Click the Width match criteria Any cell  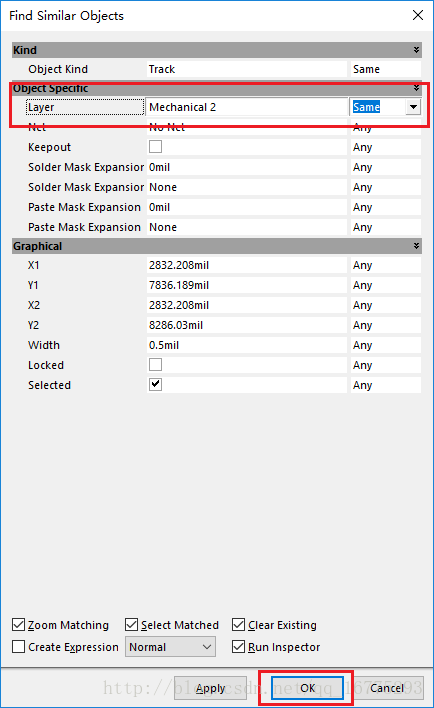(386, 345)
